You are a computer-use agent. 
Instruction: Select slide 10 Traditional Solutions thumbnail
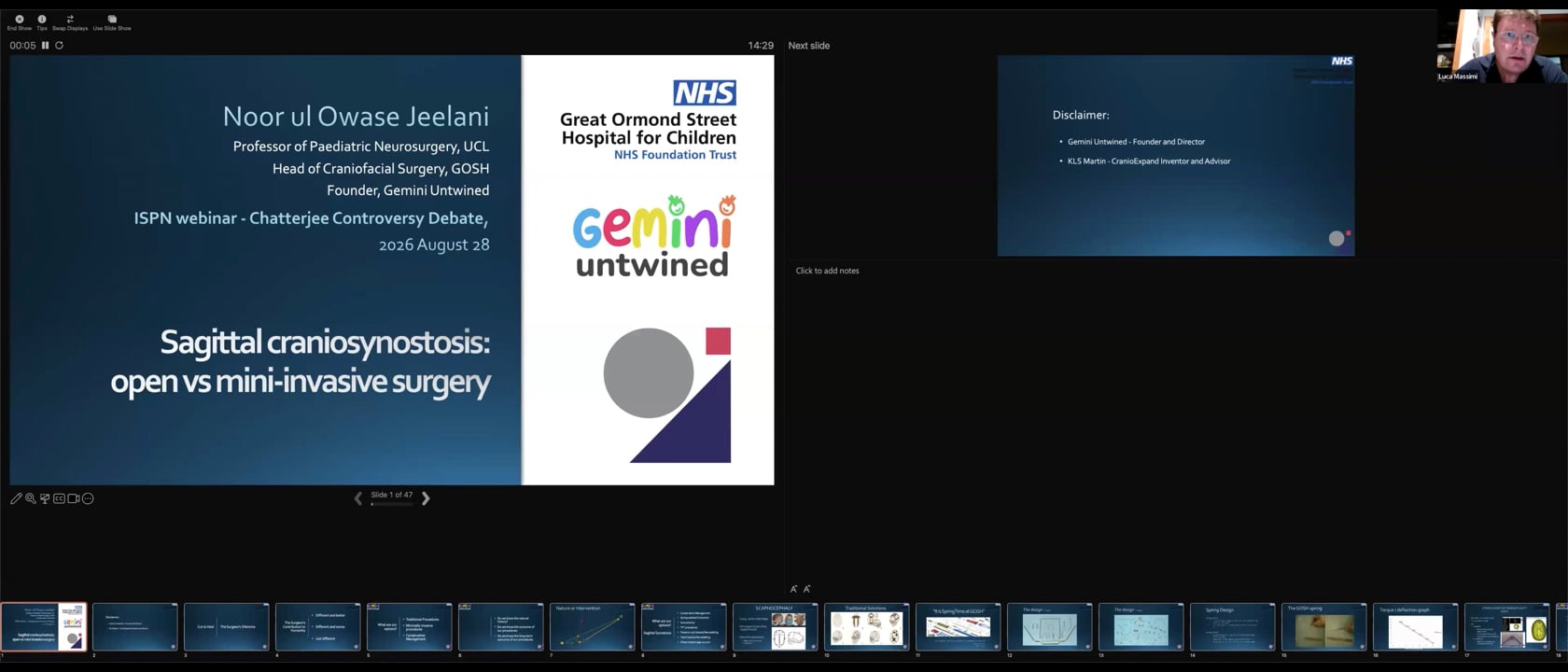867,627
